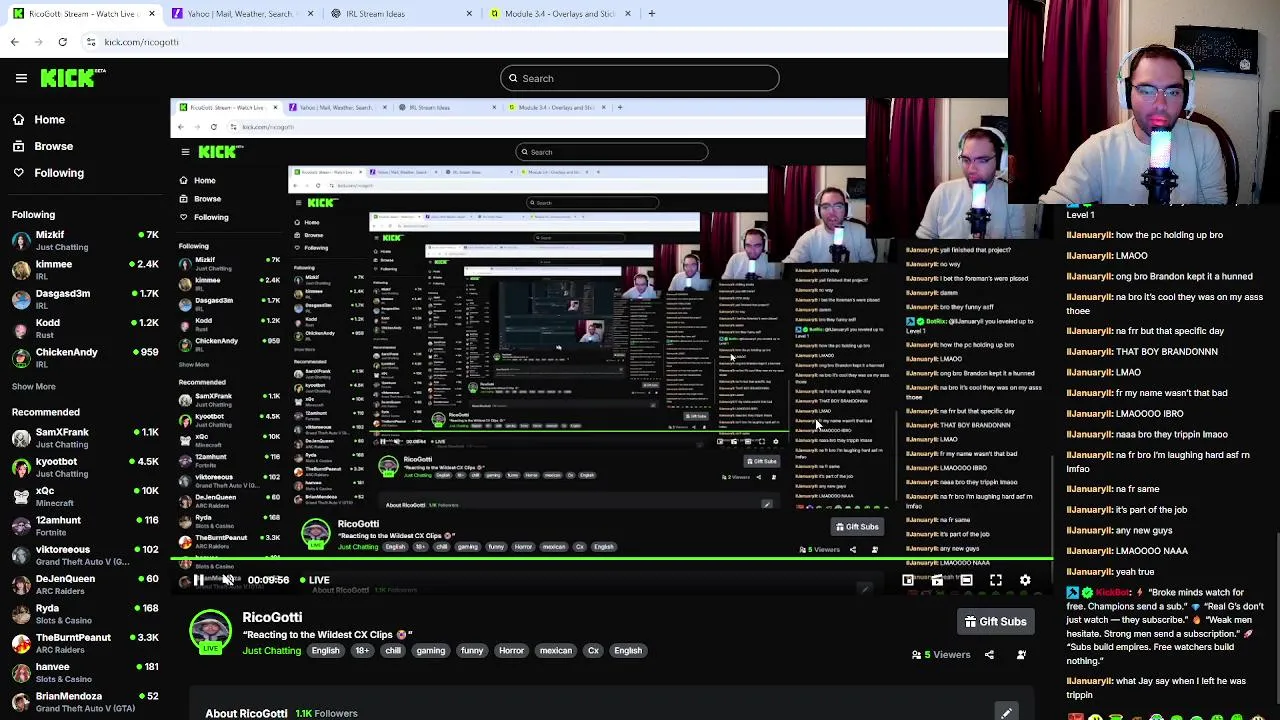Toggle theater mode in player
This screenshot has height=720, width=1280.
(x=966, y=580)
